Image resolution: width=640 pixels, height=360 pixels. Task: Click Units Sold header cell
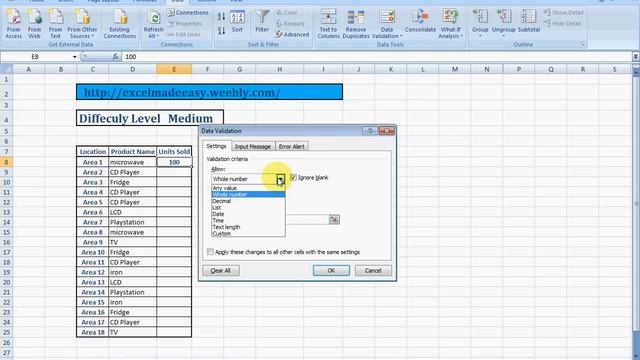(174, 151)
